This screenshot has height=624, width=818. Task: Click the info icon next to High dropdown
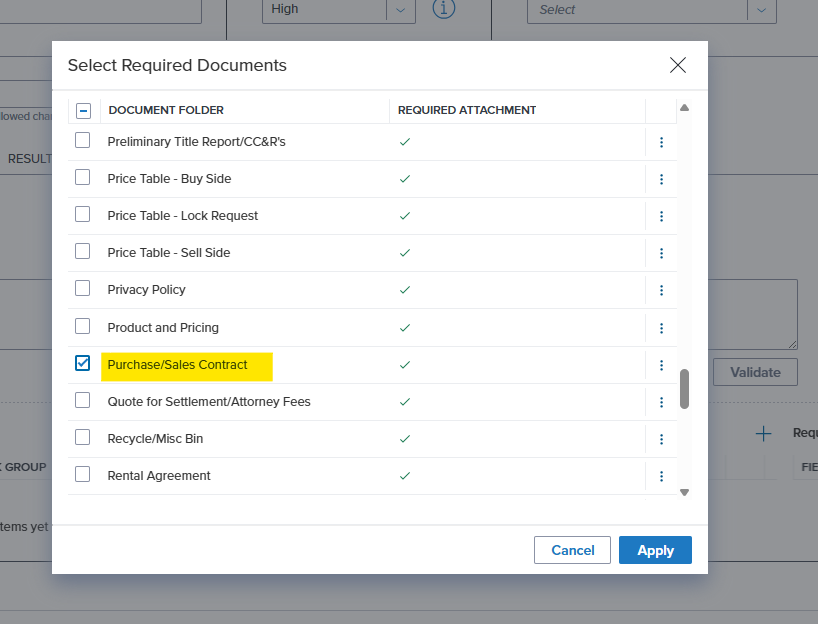(x=444, y=8)
